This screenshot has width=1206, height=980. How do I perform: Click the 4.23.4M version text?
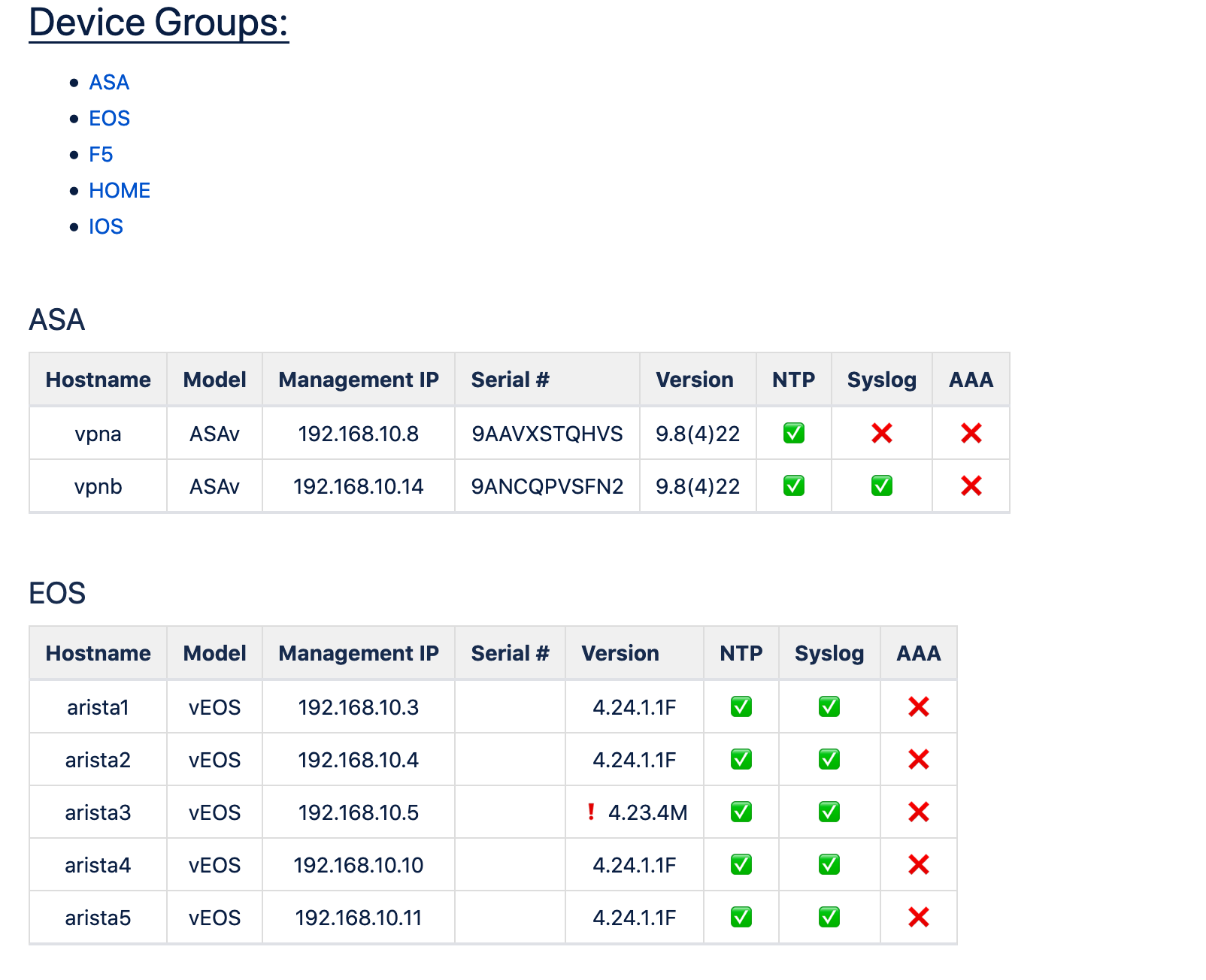pos(647,812)
